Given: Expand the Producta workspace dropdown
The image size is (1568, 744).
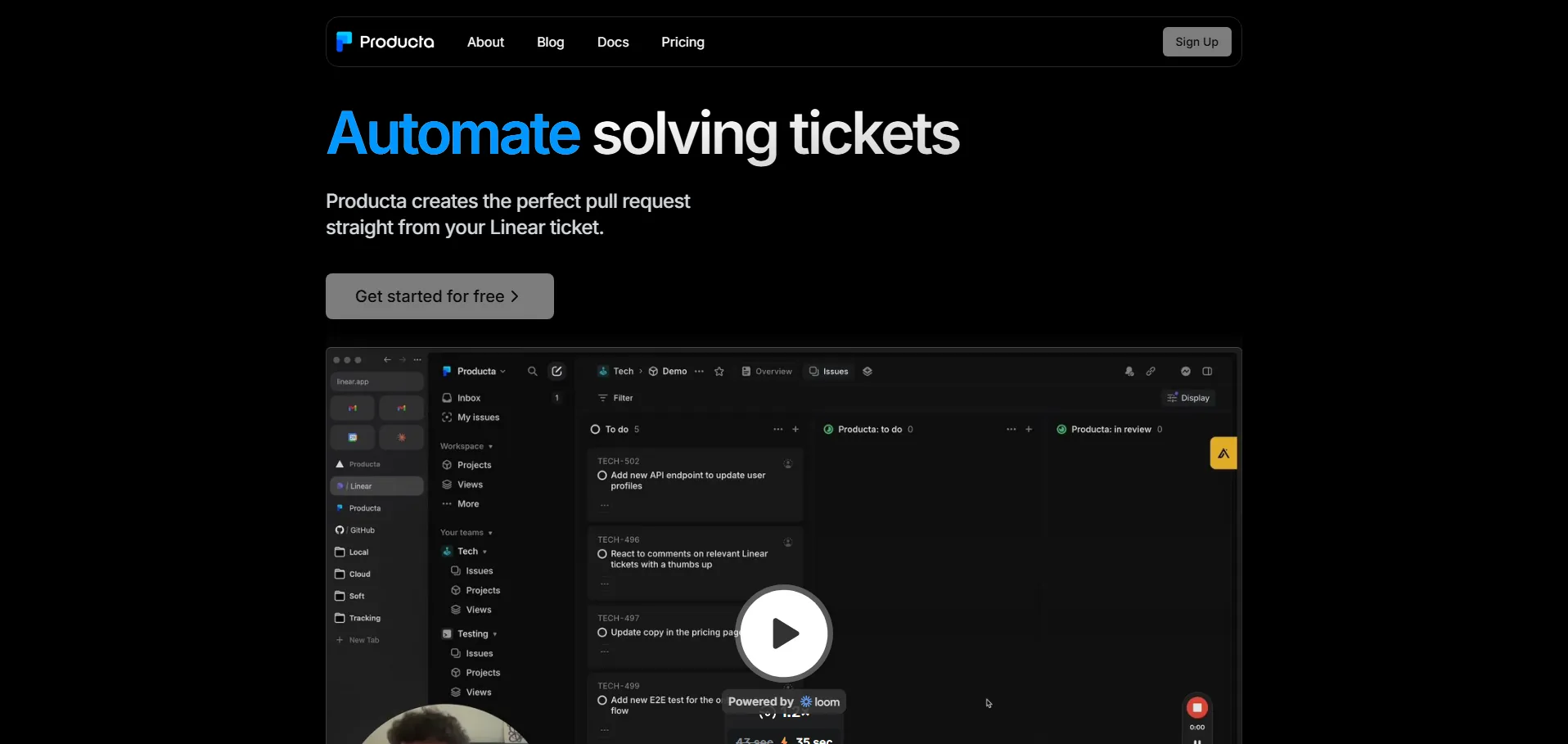Looking at the screenshot, I should tap(480, 372).
